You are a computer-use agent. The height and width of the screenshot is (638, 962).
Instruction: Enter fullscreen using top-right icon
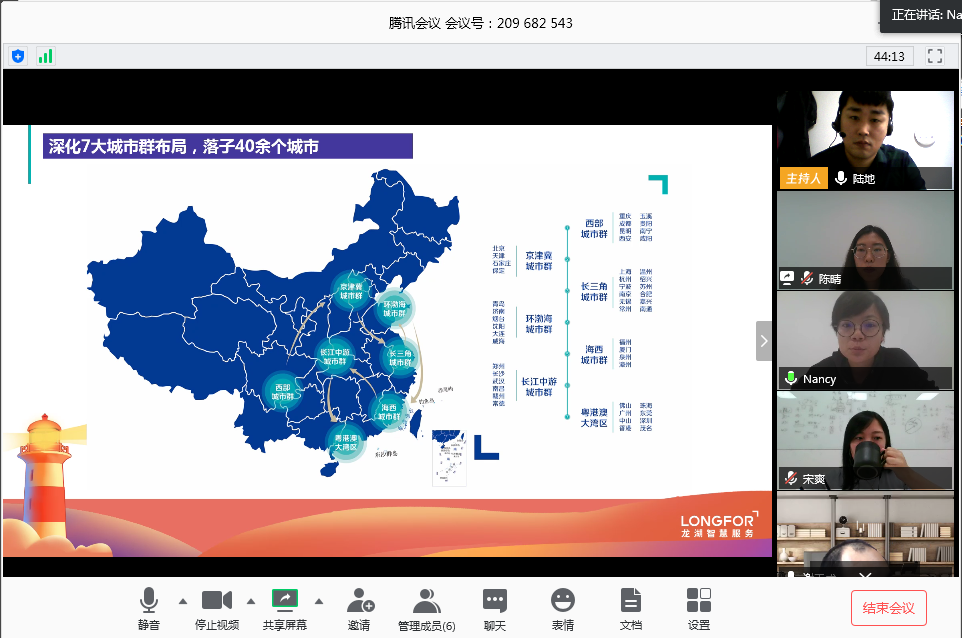click(935, 56)
